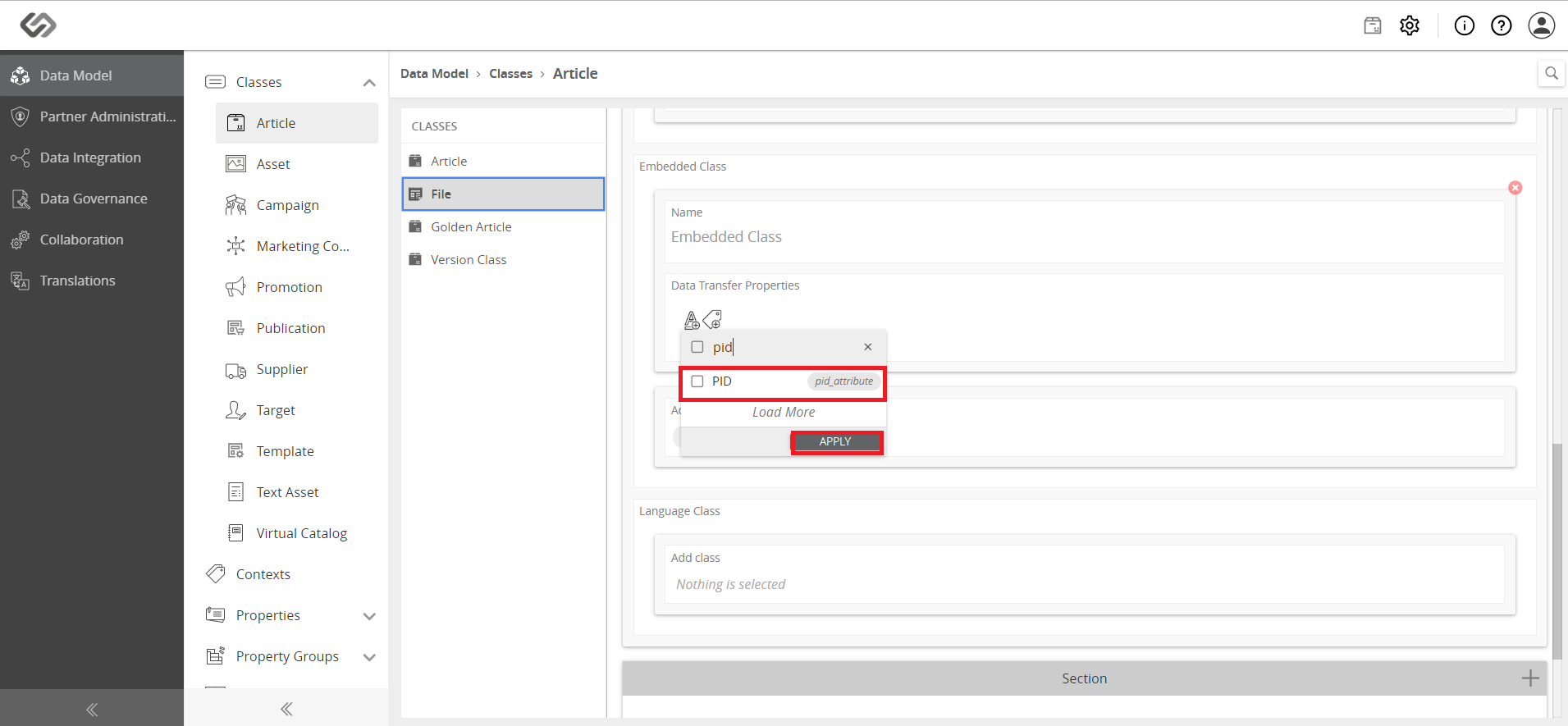Select Template in the navigation tree
This screenshot has height=726, width=1568.
[297, 451]
